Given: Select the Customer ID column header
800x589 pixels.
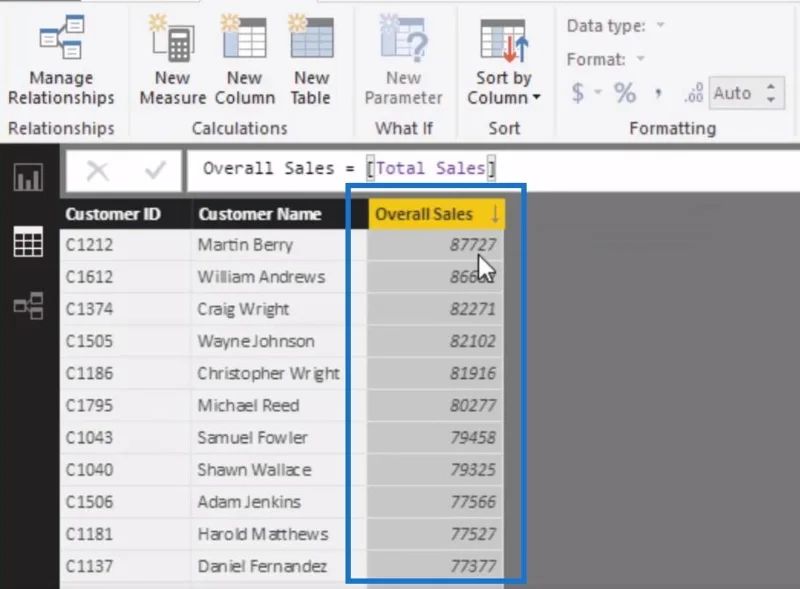Looking at the screenshot, I should pyautogui.click(x=126, y=214).
